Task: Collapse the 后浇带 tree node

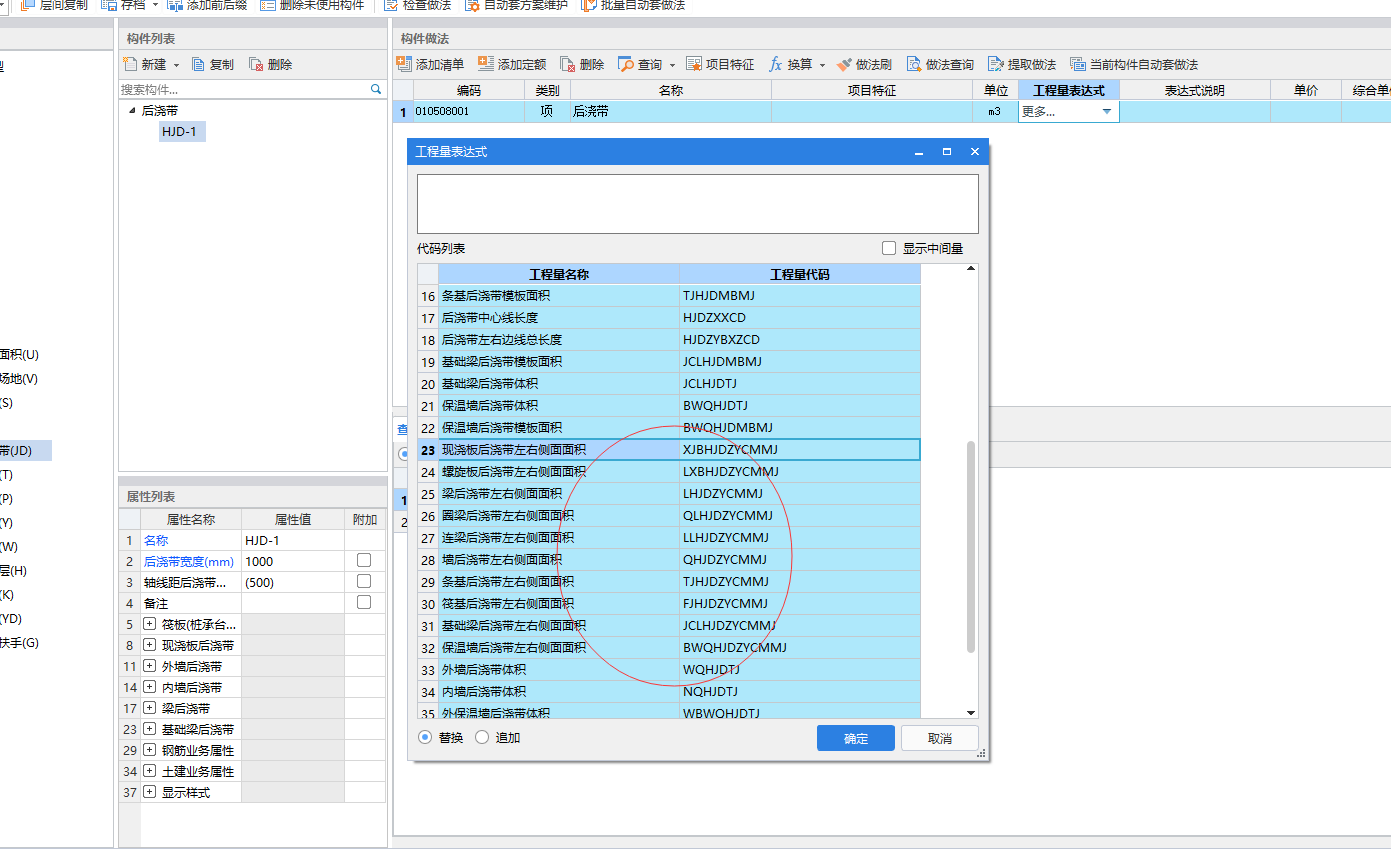Action: click(132, 111)
